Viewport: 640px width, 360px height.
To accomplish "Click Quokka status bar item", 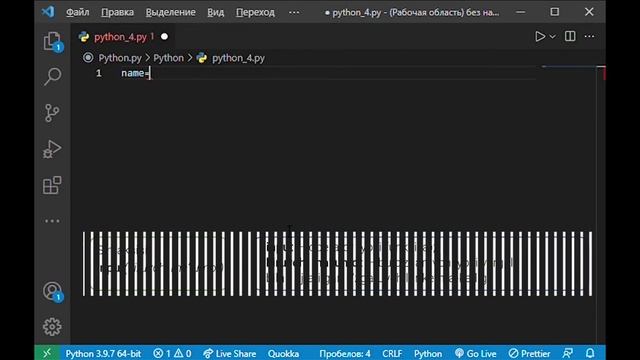I will (x=283, y=353).
